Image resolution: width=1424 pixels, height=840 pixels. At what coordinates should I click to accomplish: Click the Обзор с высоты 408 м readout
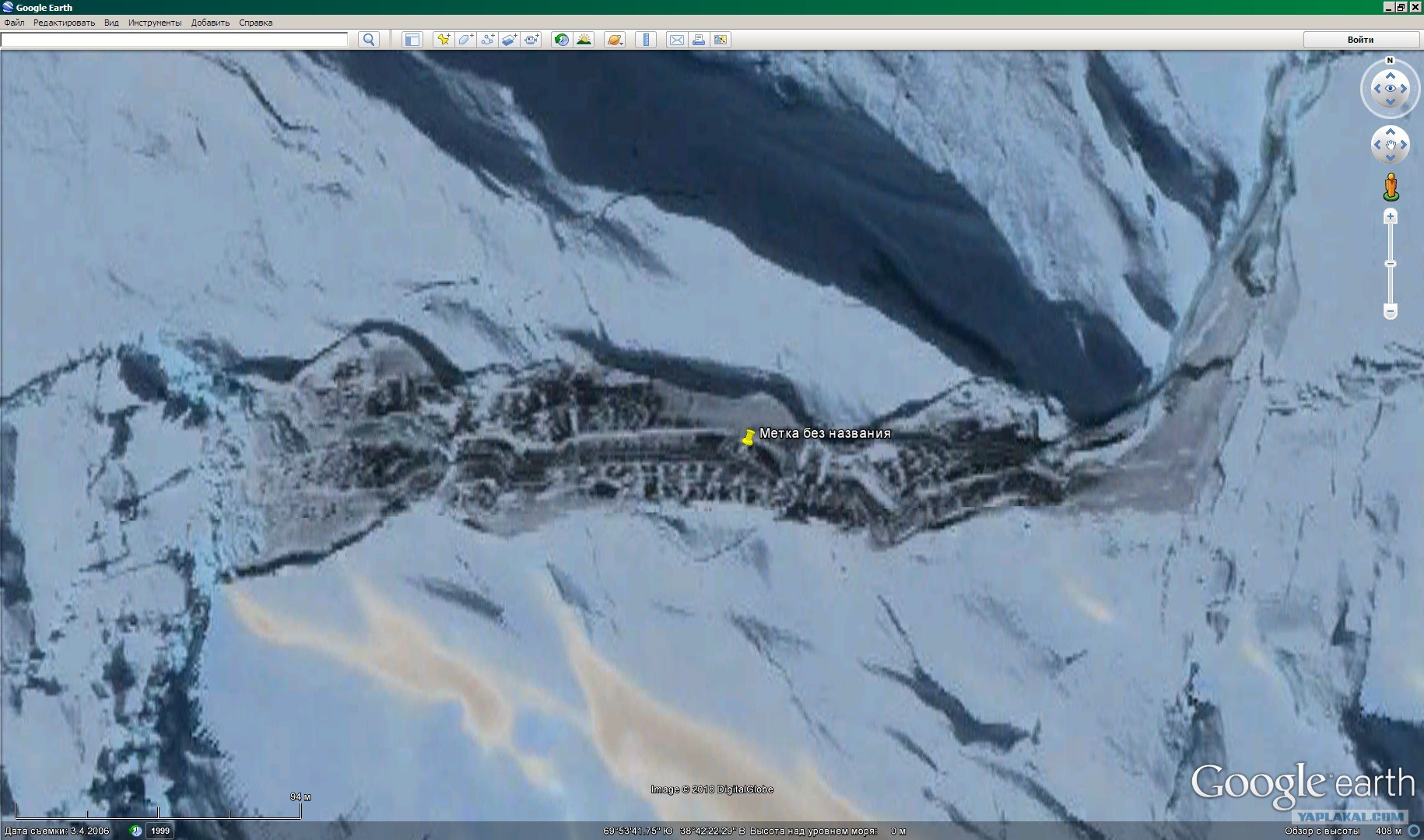pos(1343,831)
